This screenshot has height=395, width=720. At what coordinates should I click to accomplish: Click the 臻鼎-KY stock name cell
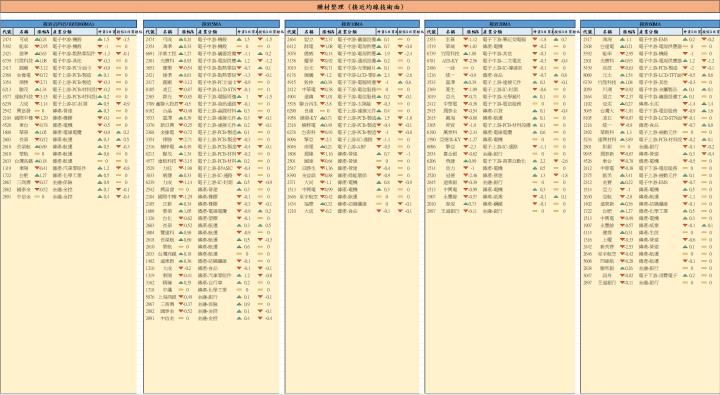(309, 118)
